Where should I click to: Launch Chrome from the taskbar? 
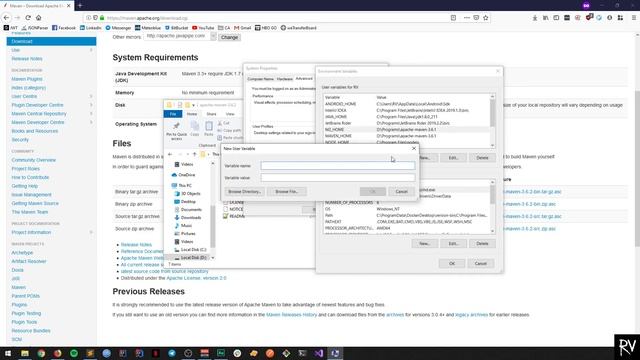click(41, 353)
